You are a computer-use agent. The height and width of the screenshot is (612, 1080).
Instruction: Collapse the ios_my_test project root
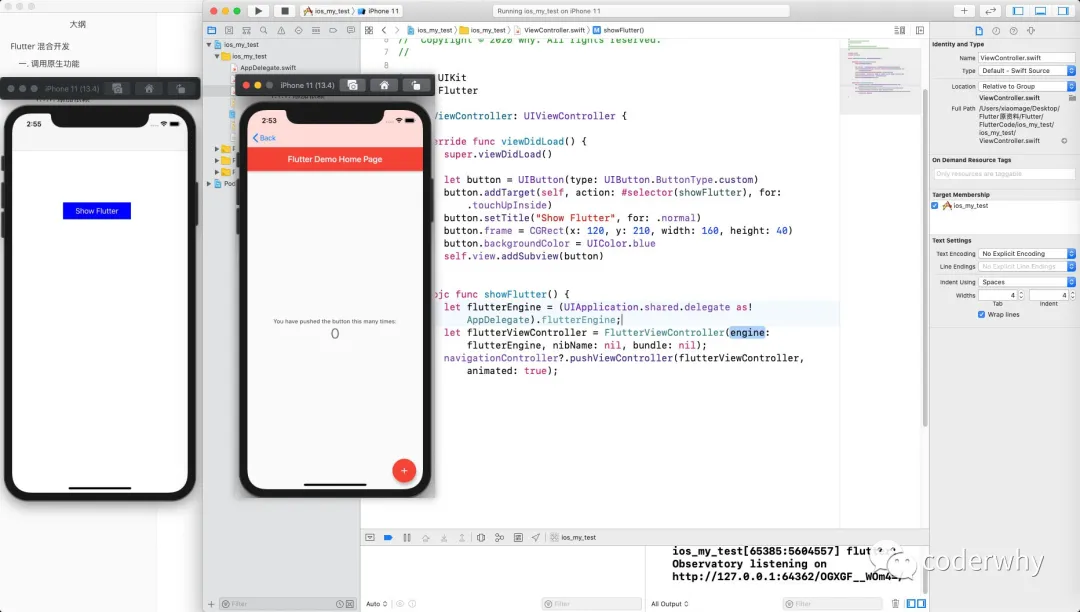pos(209,45)
